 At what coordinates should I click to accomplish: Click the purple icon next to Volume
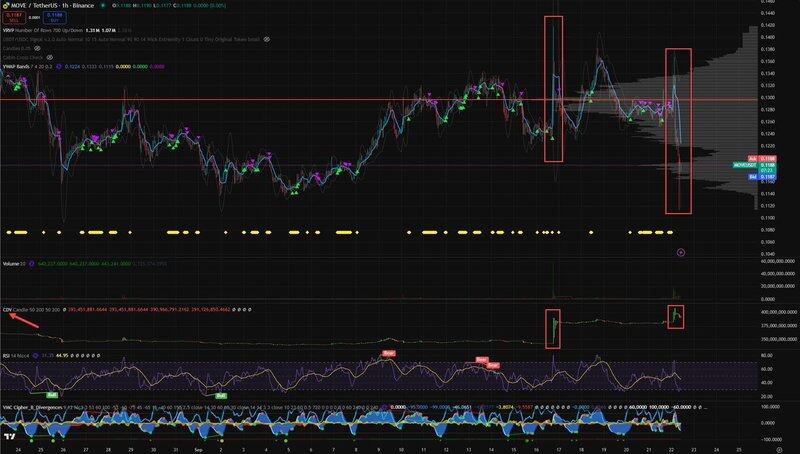click(31, 264)
